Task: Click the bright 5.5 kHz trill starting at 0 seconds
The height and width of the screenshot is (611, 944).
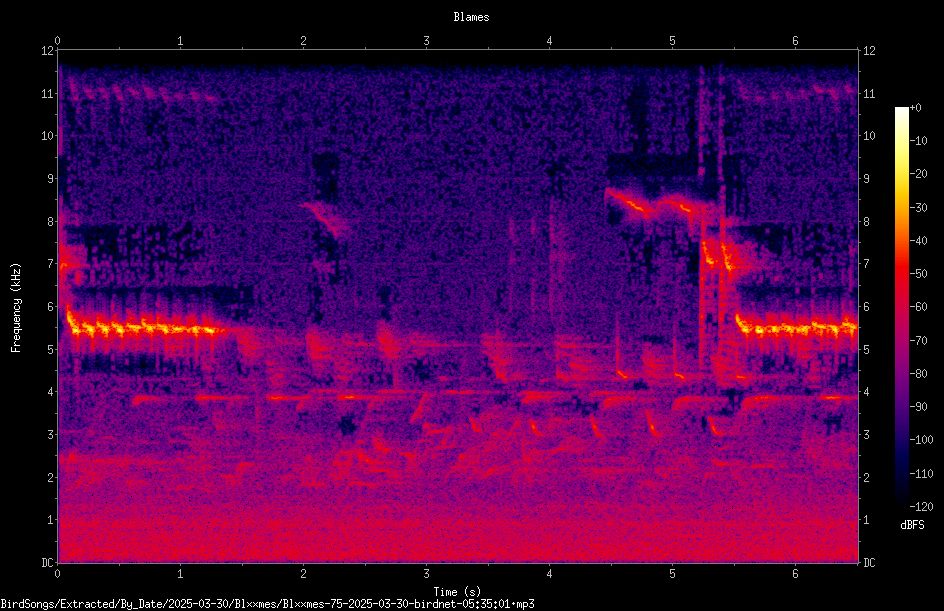Action: coord(144,326)
